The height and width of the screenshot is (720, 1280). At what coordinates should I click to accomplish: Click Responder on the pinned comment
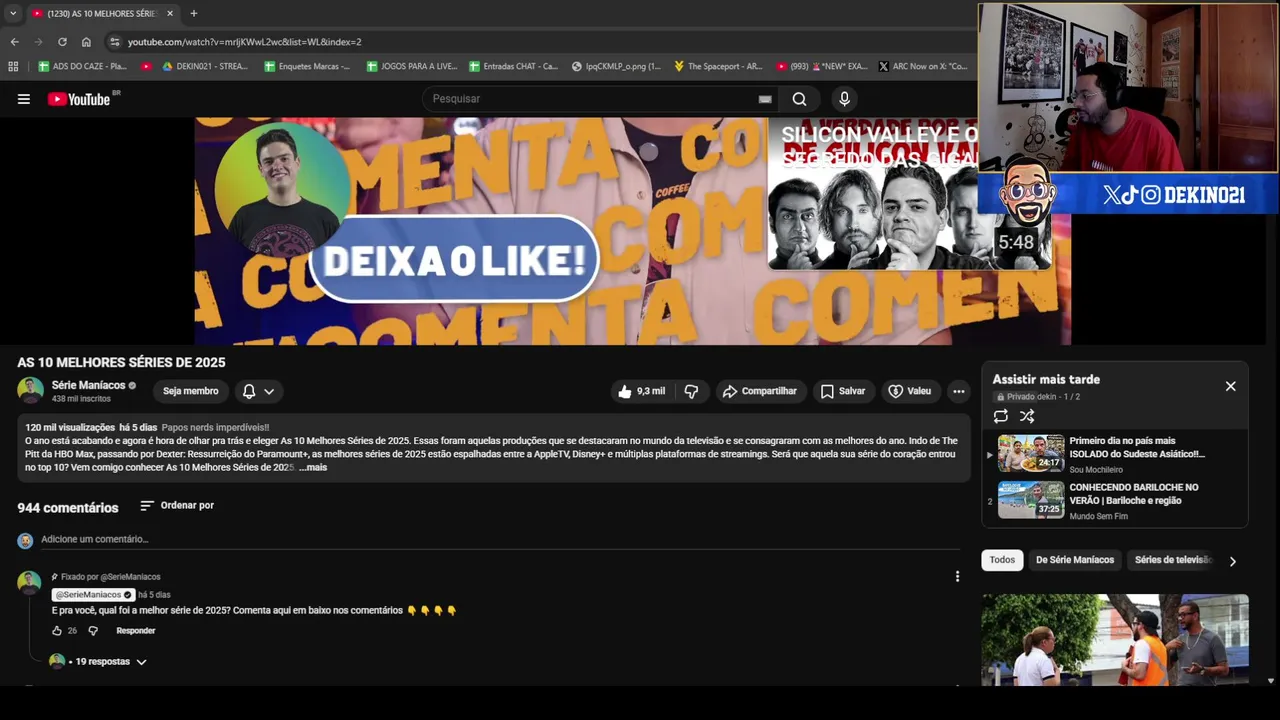[x=136, y=631]
